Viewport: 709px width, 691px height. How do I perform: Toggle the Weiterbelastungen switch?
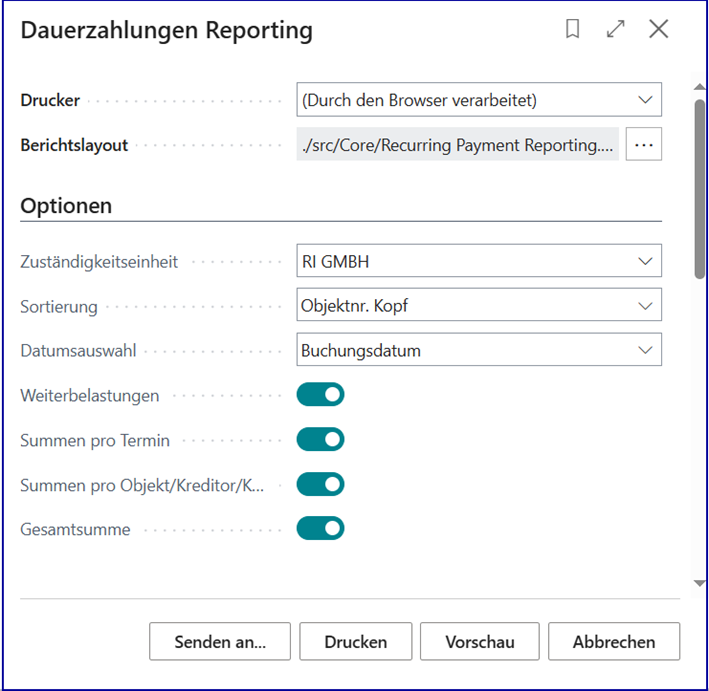[x=320, y=395]
